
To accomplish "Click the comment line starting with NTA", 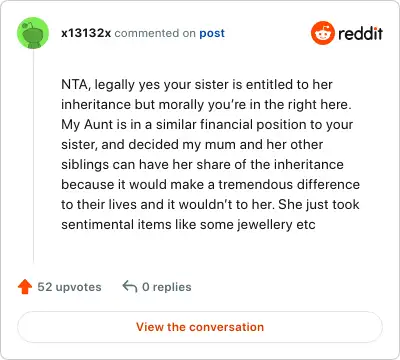I will [x=197, y=85].
